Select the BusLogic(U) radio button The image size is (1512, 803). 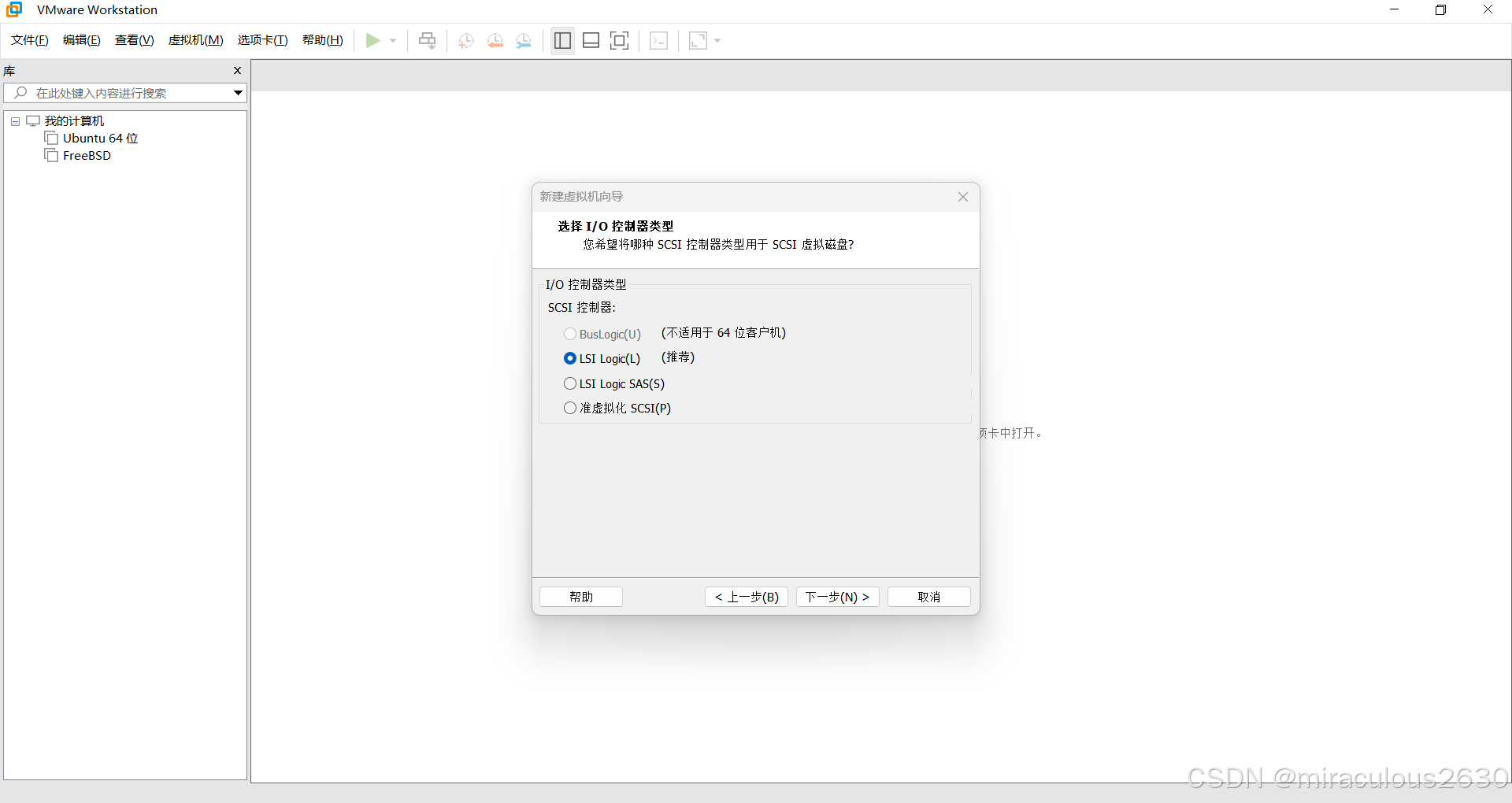tap(570, 334)
